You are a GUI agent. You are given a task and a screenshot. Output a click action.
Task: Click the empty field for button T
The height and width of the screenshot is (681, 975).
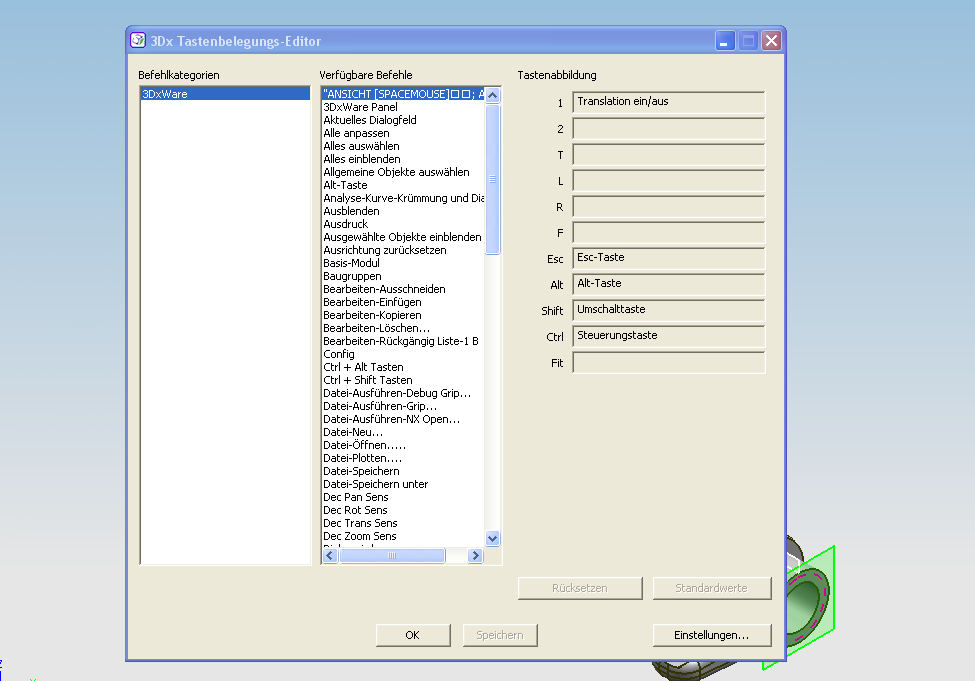point(668,155)
